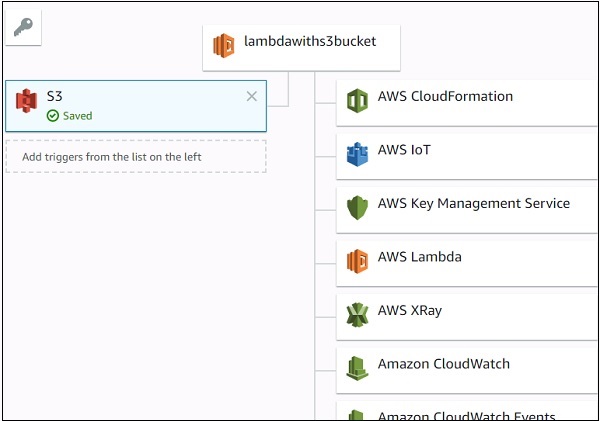Click the AWS CloudFormation icon
This screenshot has width=600, height=421.
point(357,100)
